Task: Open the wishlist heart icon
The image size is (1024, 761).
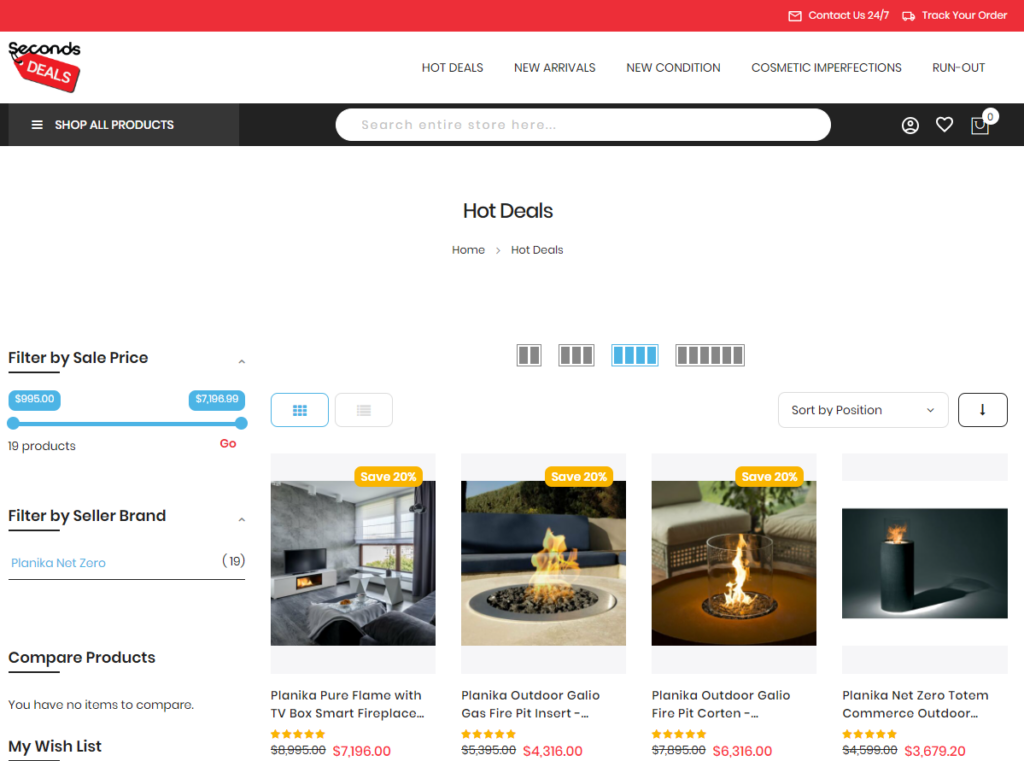Action: tap(944, 125)
